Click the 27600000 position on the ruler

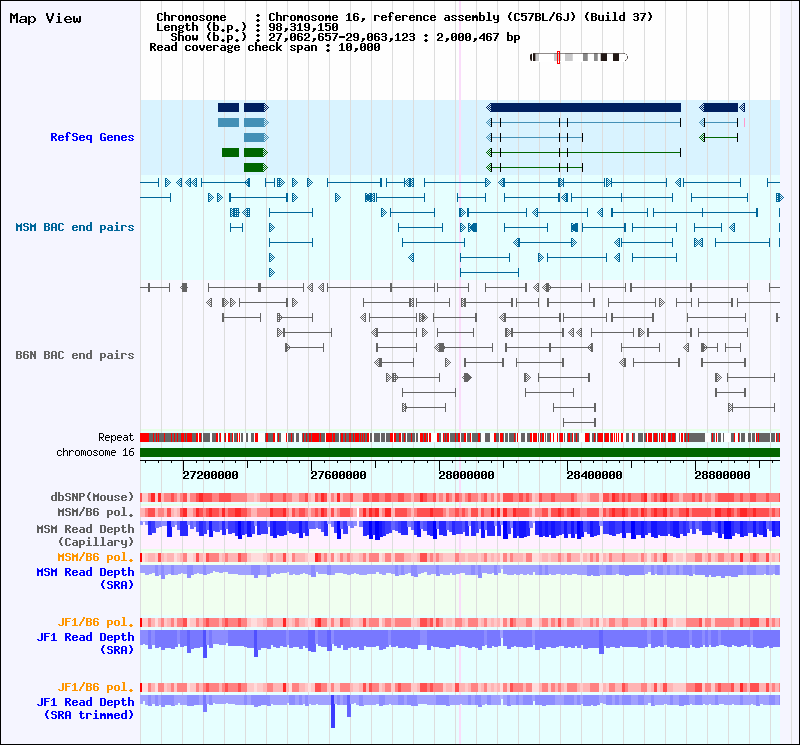[x=338, y=475]
